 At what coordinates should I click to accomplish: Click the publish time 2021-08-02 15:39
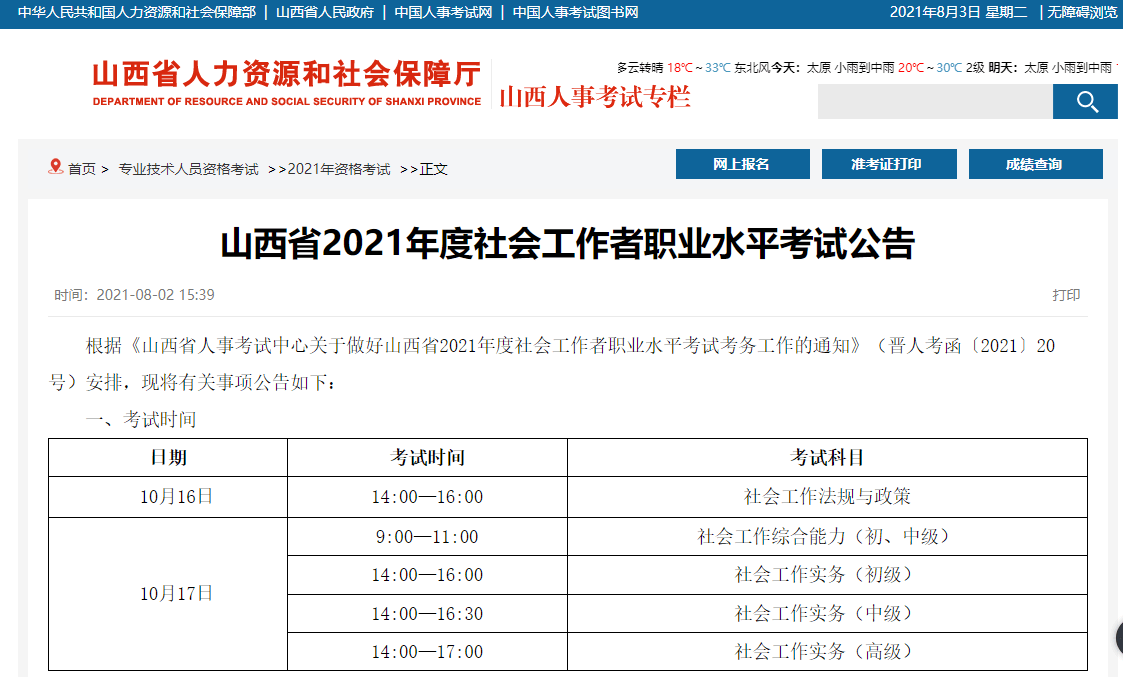pos(155,295)
